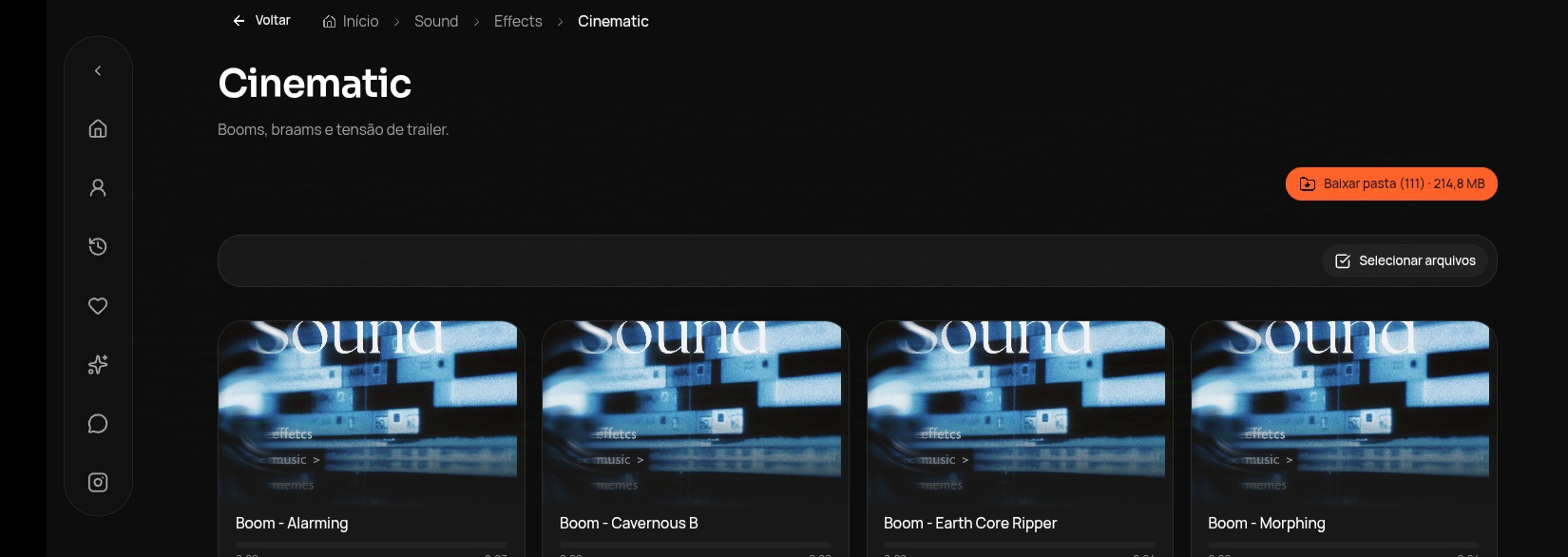Click the Cinematic breadcrumb item

tap(613, 21)
